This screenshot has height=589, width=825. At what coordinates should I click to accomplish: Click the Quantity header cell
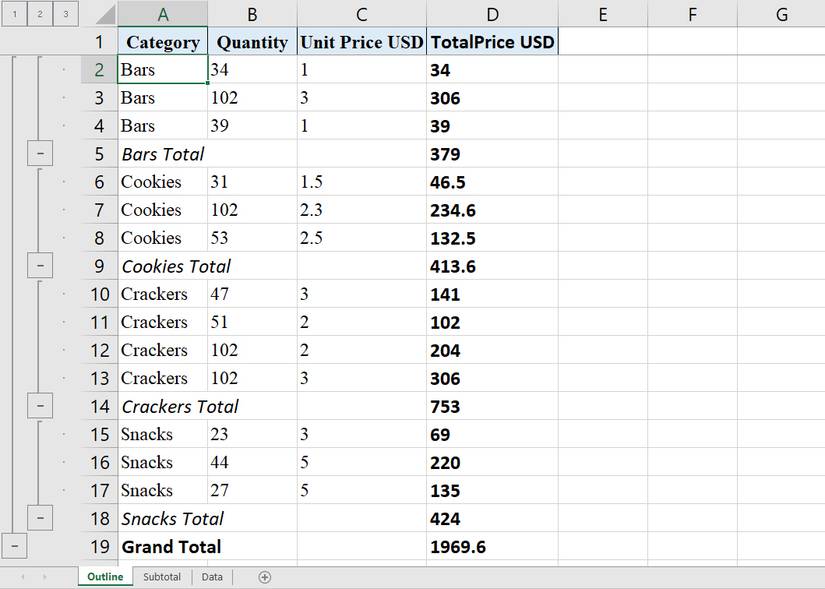coord(253,42)
